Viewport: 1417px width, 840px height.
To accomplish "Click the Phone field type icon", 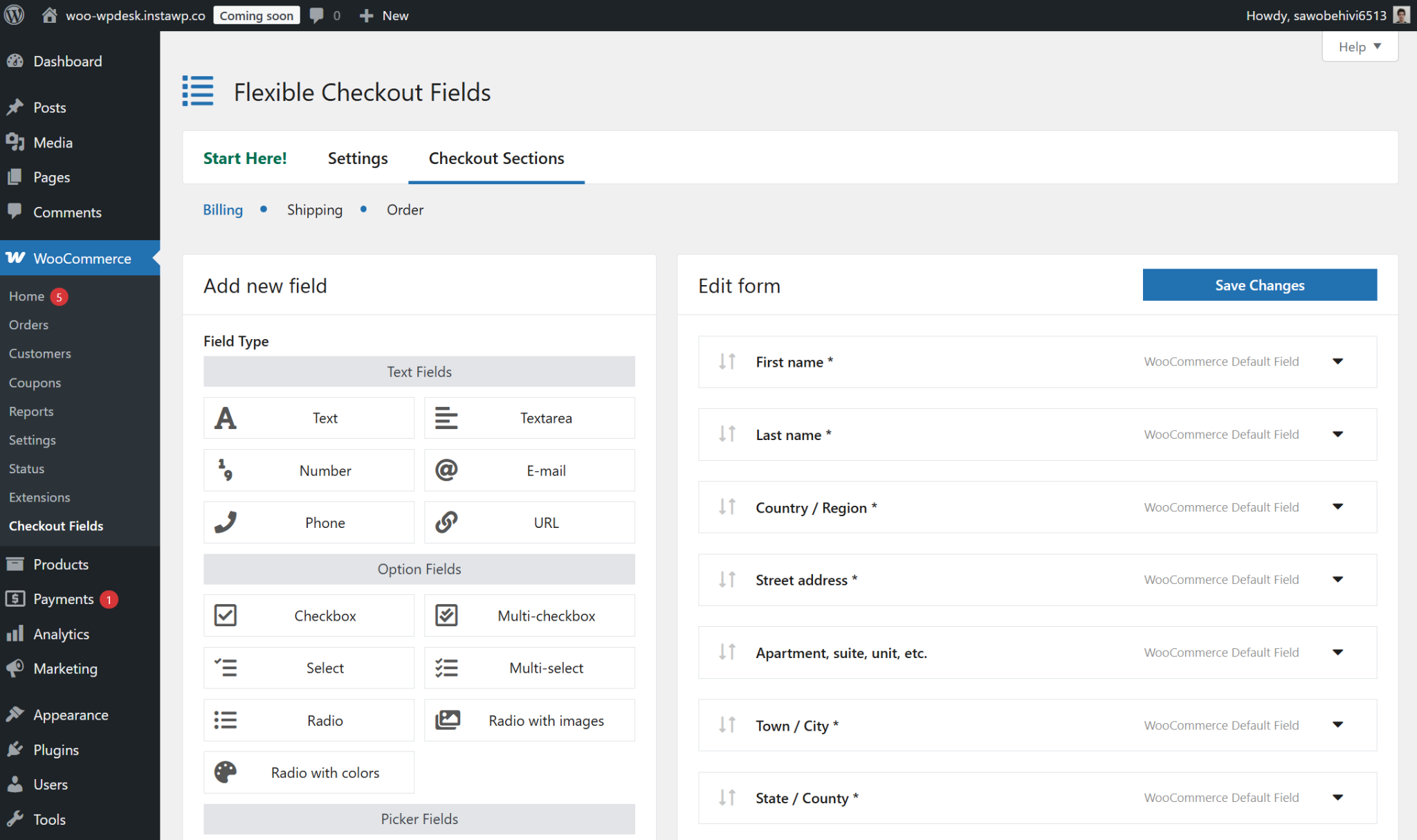I will pos(226,522).
